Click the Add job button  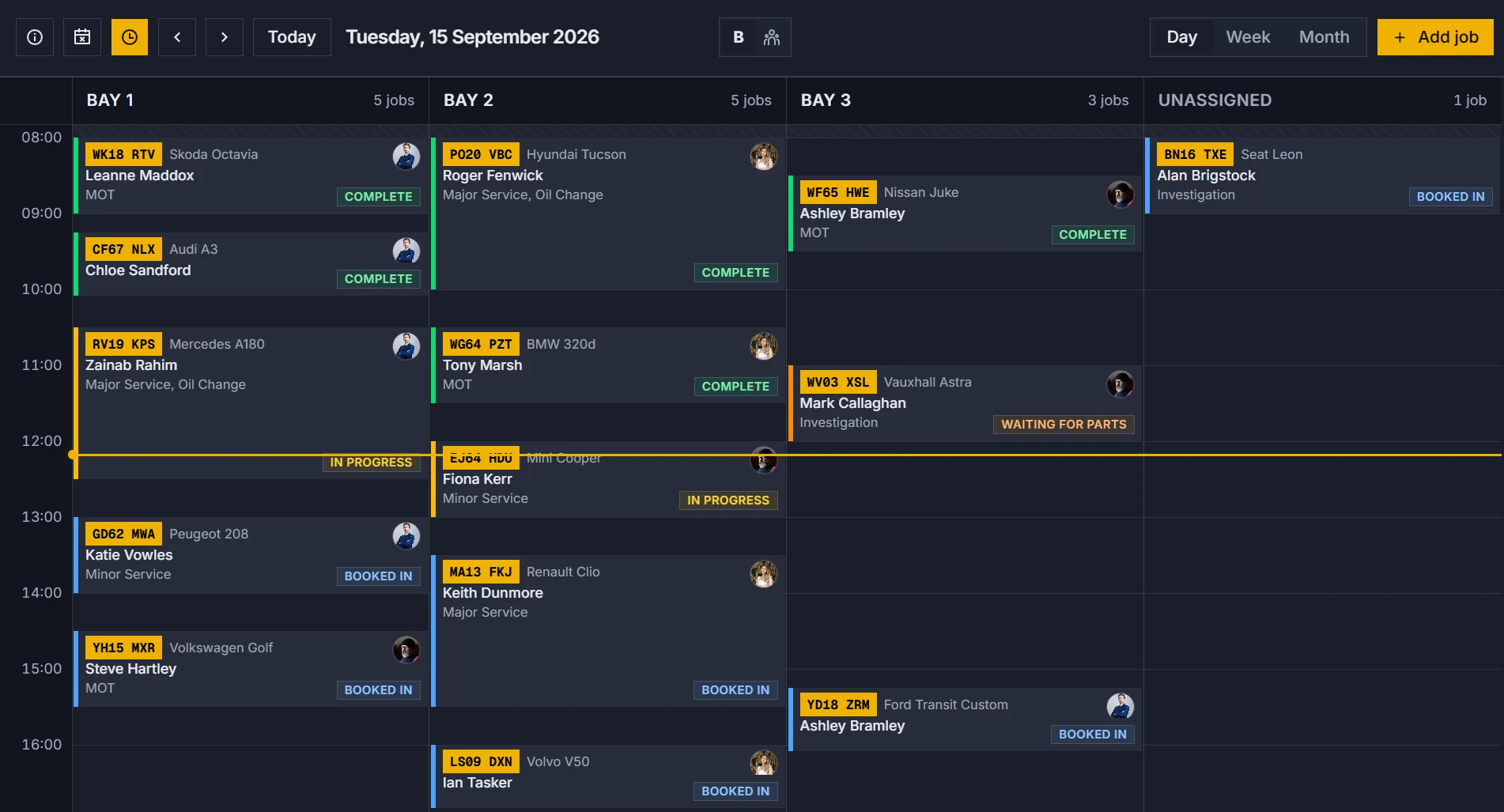point(1435,37)
